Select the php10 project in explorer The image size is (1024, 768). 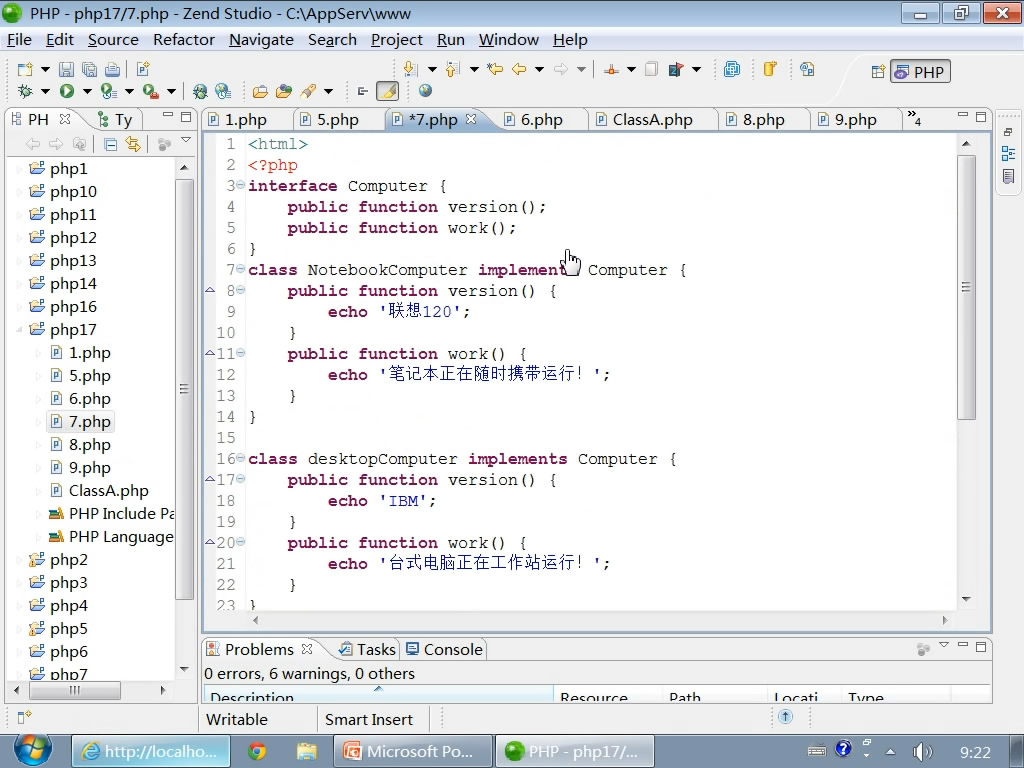(x=72, y=191)
